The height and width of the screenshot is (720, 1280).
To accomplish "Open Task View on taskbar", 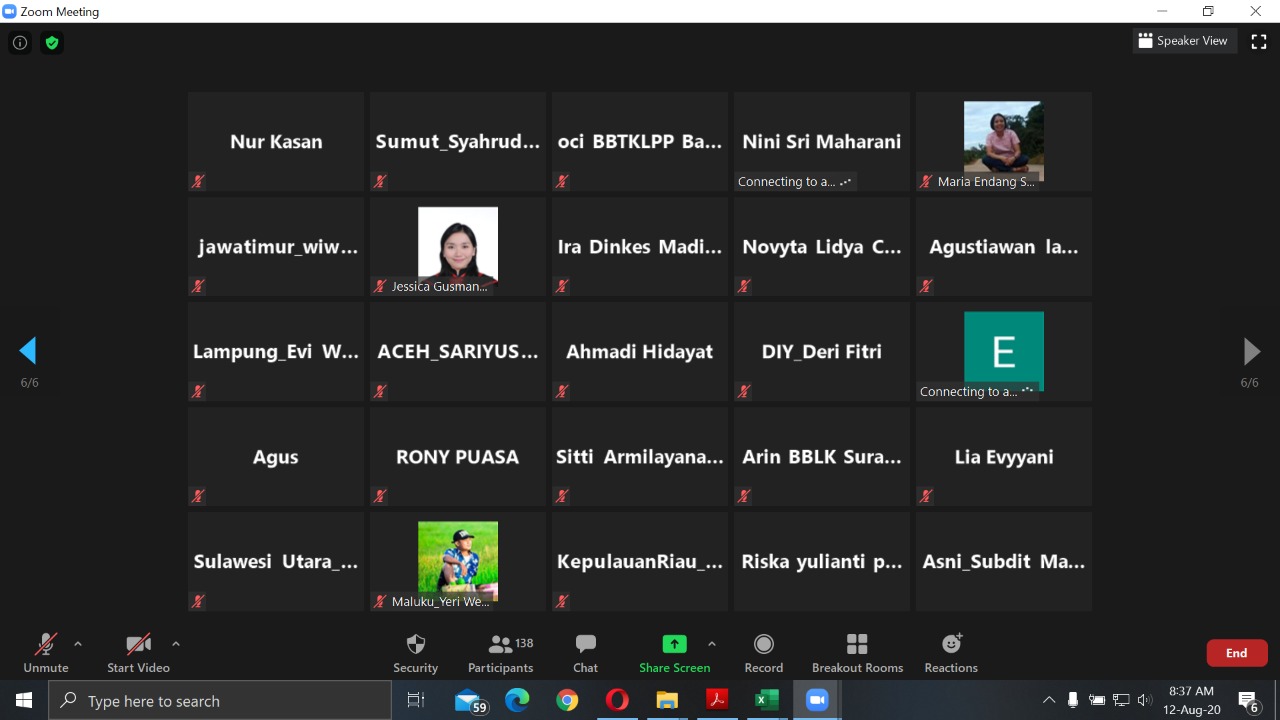I will click(416, 701).
